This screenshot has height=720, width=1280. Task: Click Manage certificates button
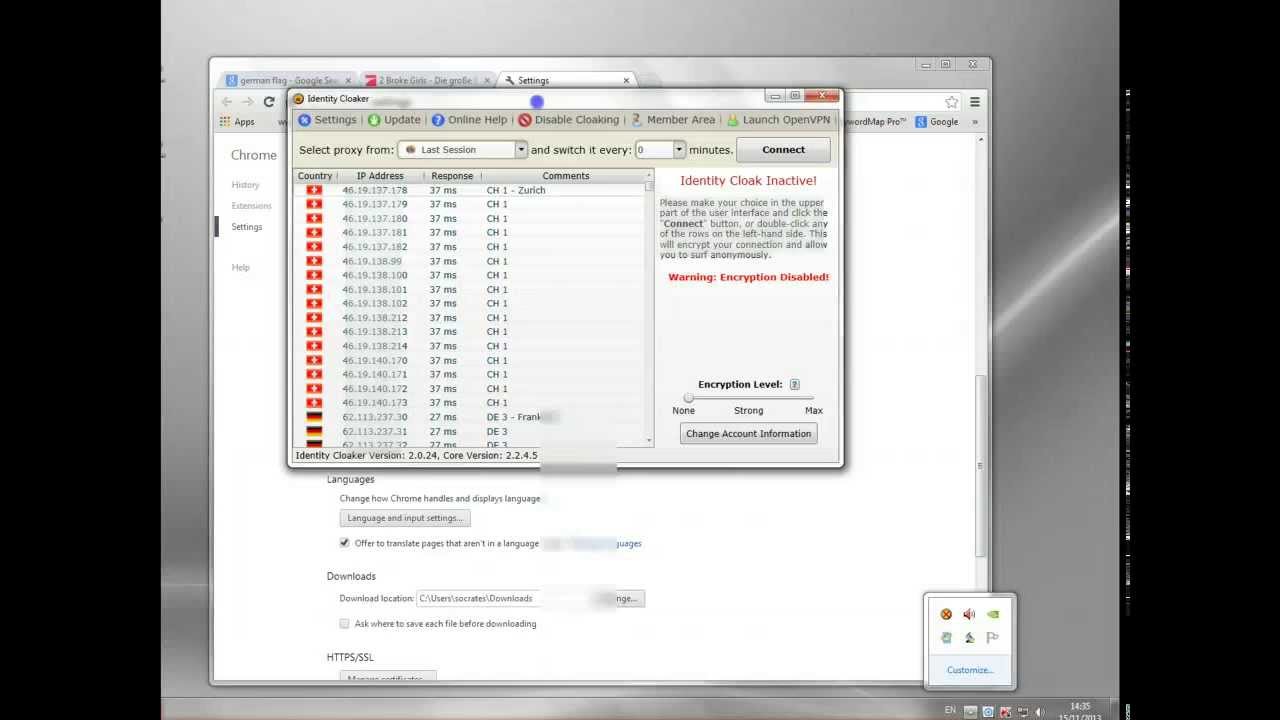pyautogui.click(x=388, y=677)
